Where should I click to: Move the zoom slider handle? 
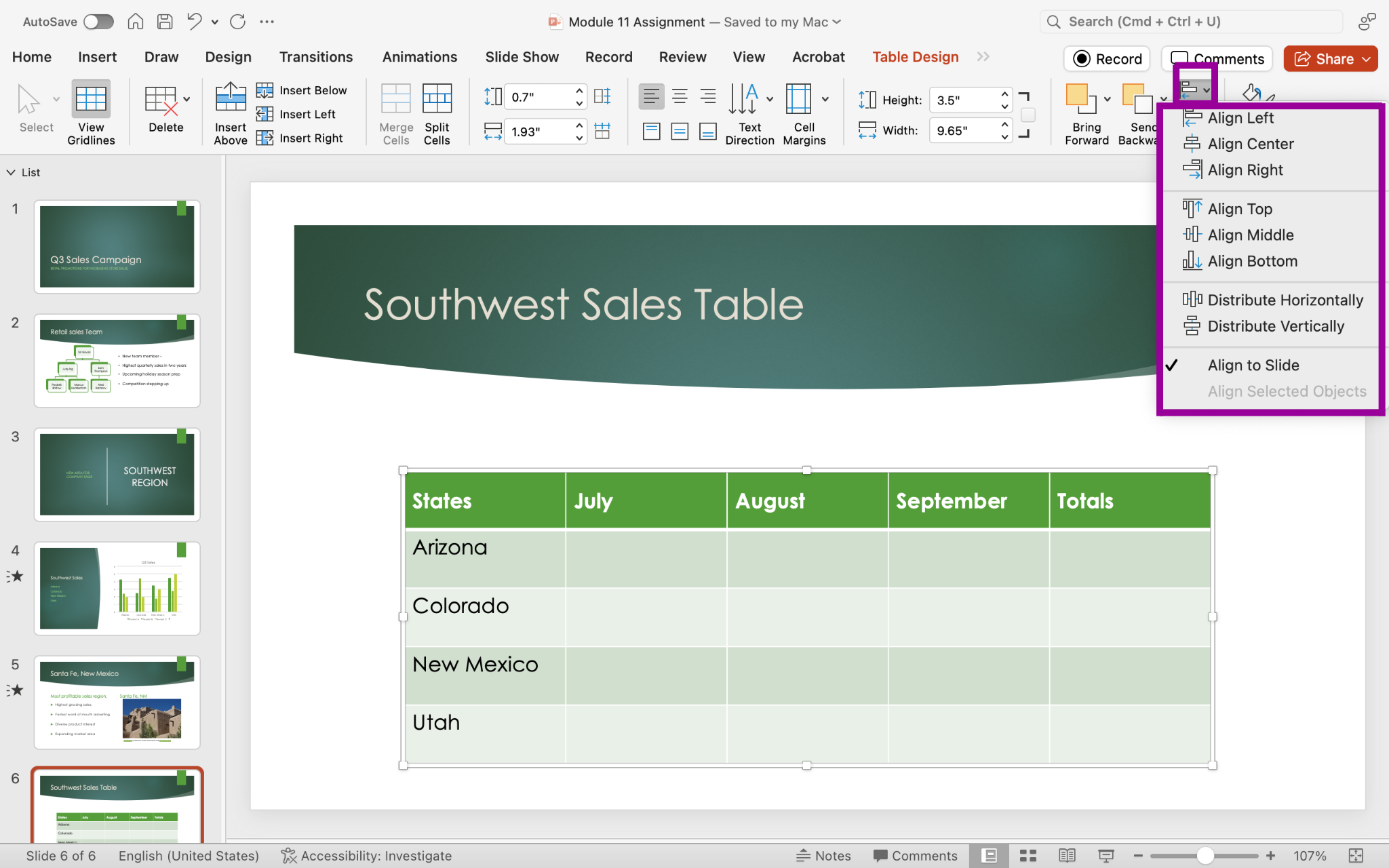[1205, 856]
